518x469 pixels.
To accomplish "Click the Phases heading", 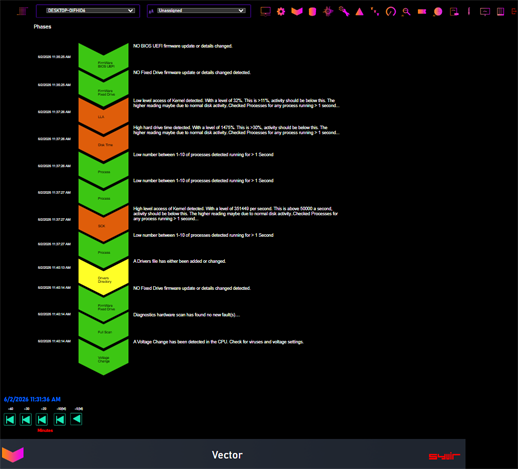I will pyautogui.click(x=42, y=27).
